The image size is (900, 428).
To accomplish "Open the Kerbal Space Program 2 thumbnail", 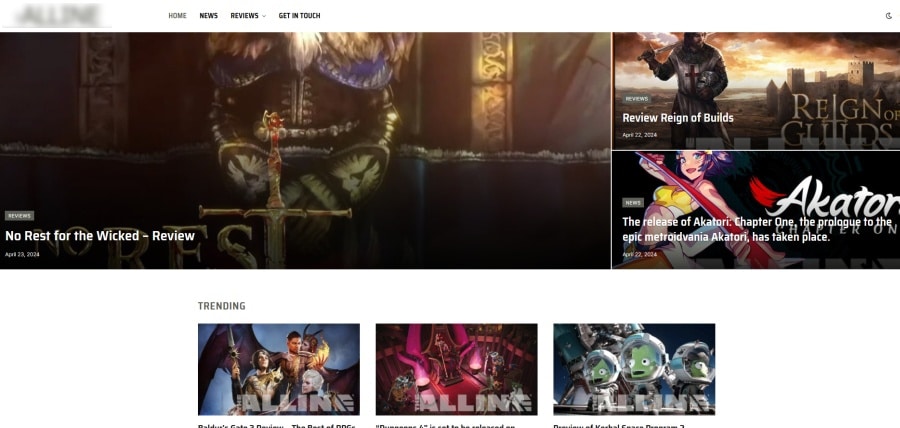I will [634, 369].
